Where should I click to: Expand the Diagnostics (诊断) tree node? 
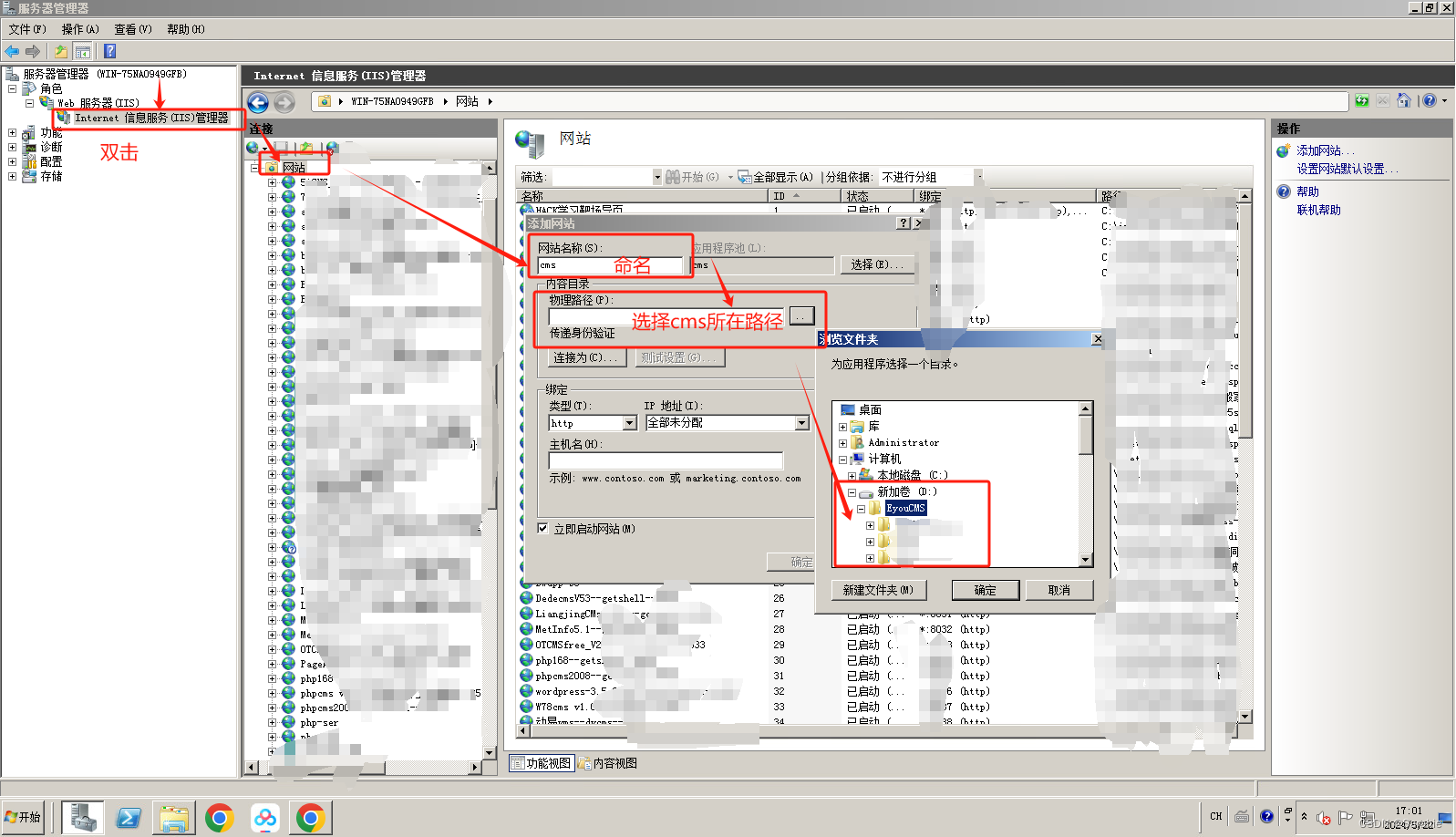tap(13, 147)
